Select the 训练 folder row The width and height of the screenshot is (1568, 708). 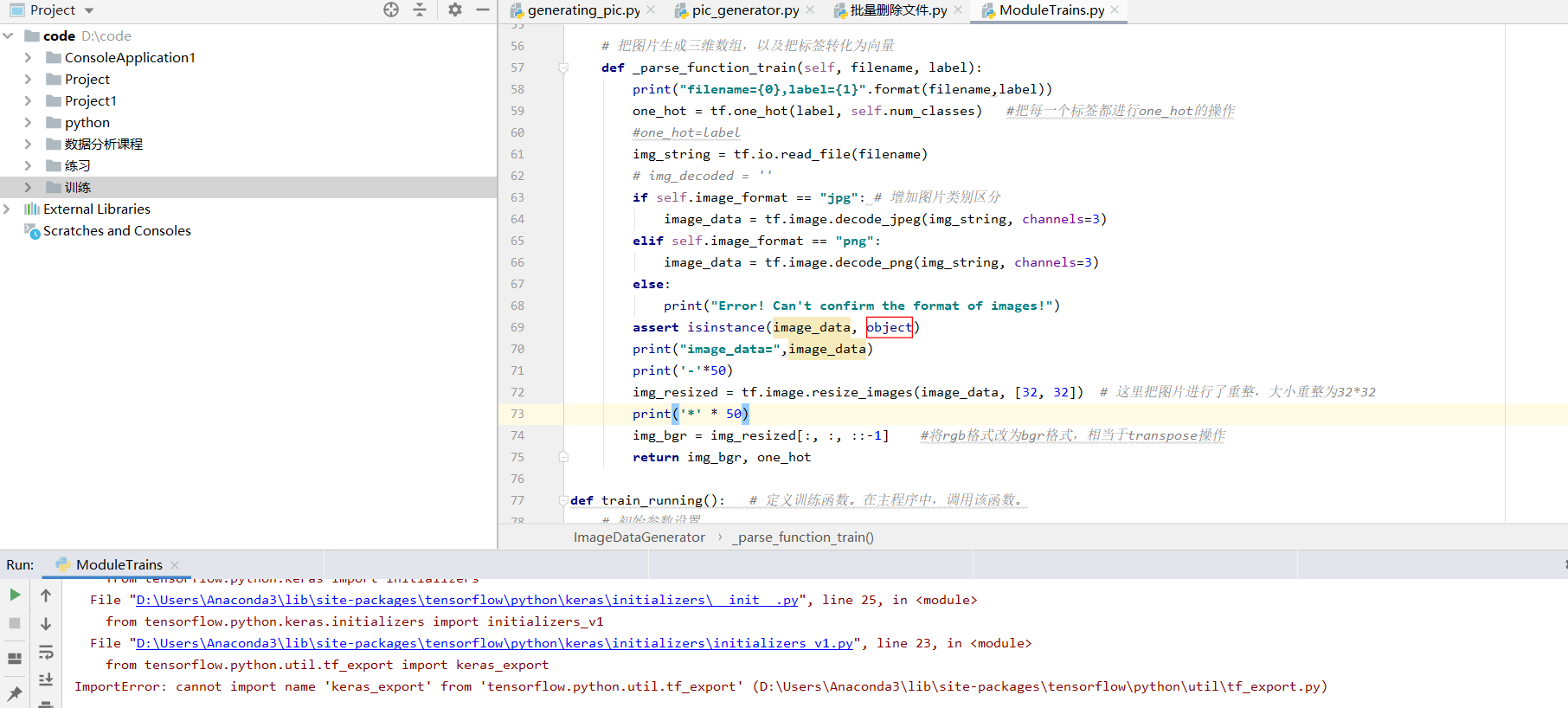click(x=248, y=187)
